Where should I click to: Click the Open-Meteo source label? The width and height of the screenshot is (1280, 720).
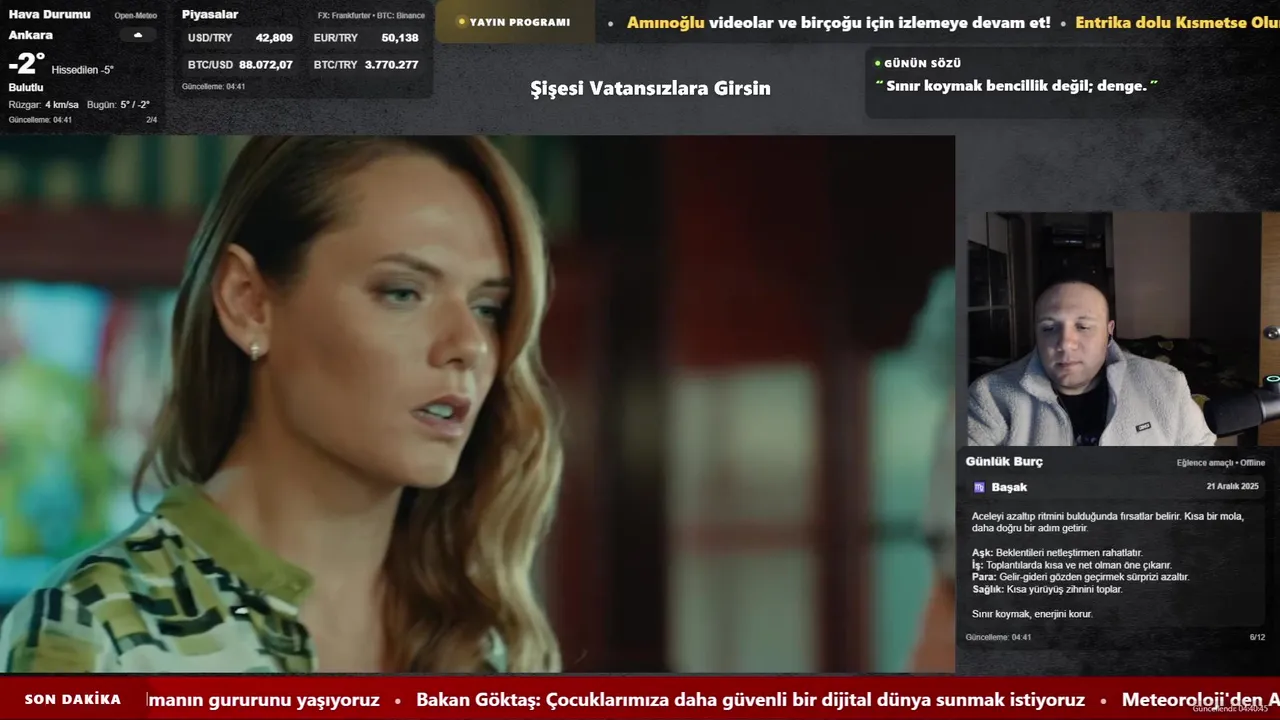135,15
